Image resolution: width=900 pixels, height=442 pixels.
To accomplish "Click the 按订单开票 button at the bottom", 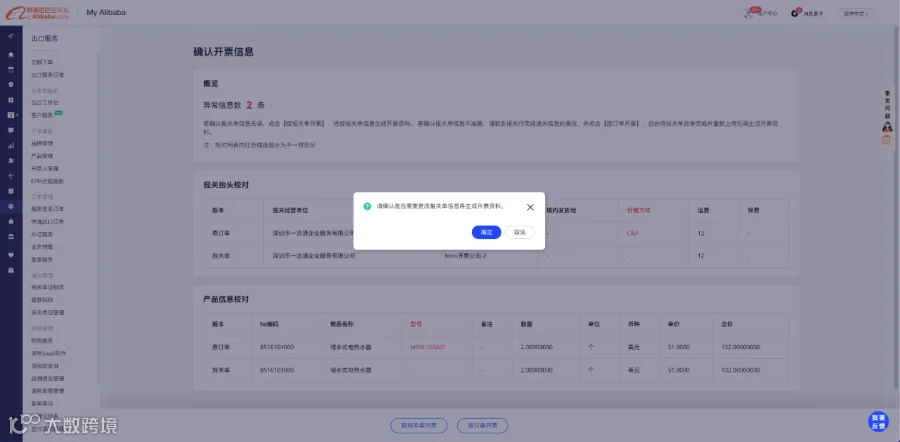I will click(x=482, y=426).
